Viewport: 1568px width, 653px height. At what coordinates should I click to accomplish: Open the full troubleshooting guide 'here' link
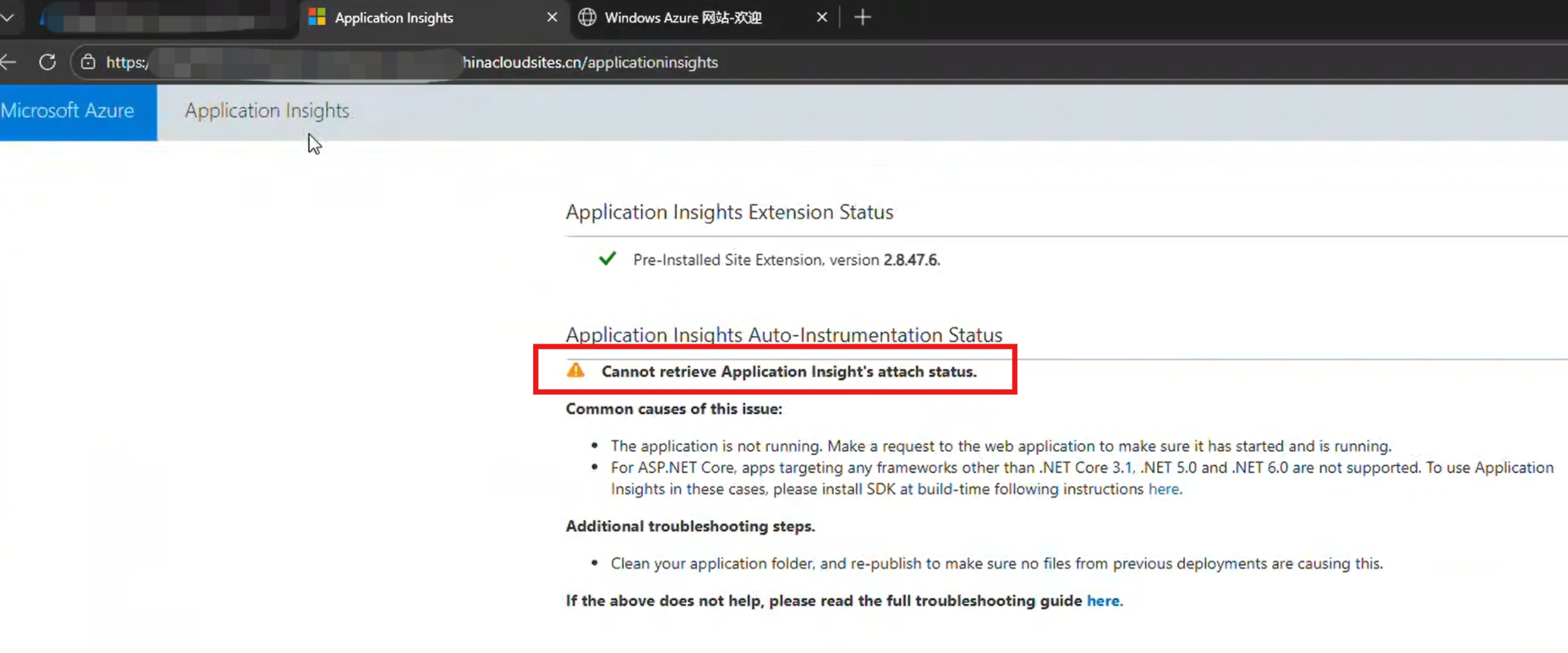point(1103,601)
